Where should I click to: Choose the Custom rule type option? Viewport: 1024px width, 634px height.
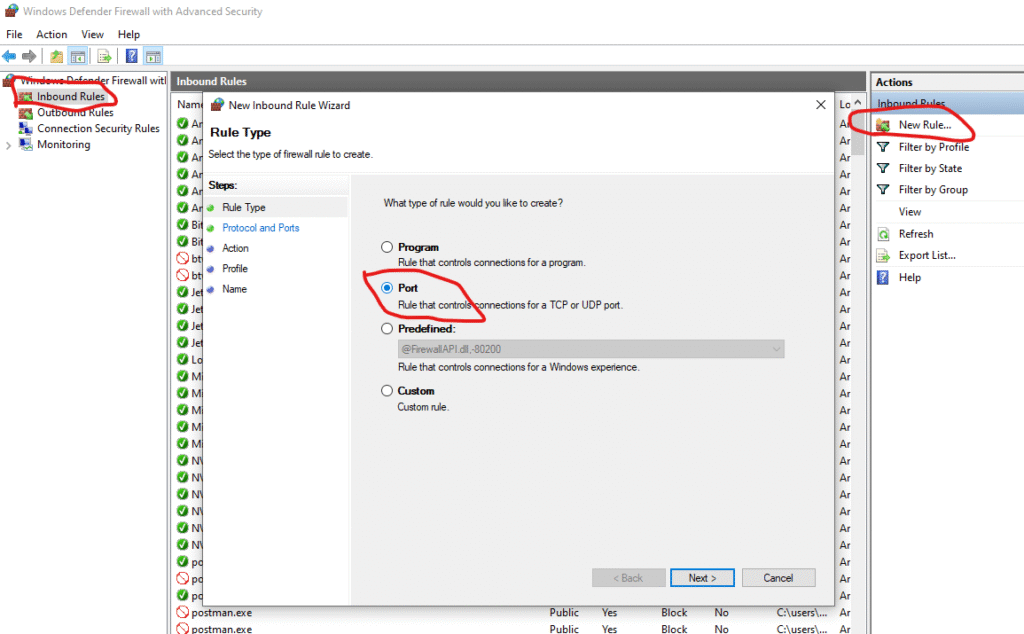tap(387, 390)
